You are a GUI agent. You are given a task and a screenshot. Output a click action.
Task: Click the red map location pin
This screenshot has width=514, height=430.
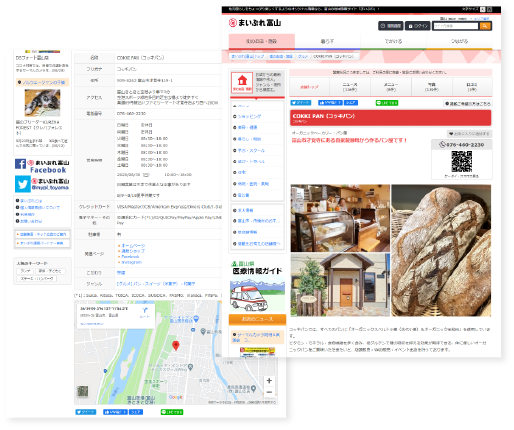coord(176,346)
